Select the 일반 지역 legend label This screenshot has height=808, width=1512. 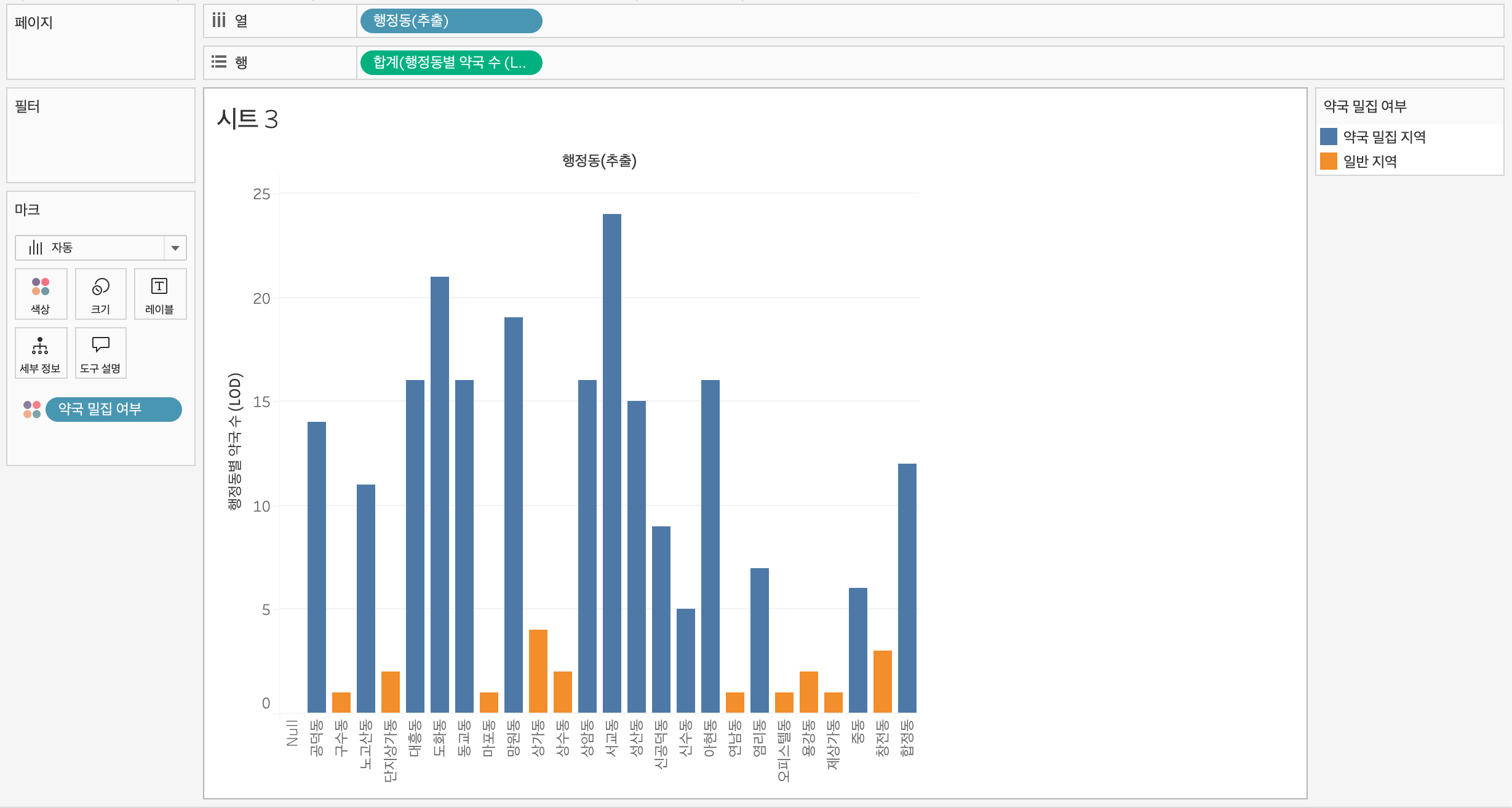tap(1370, 161)
